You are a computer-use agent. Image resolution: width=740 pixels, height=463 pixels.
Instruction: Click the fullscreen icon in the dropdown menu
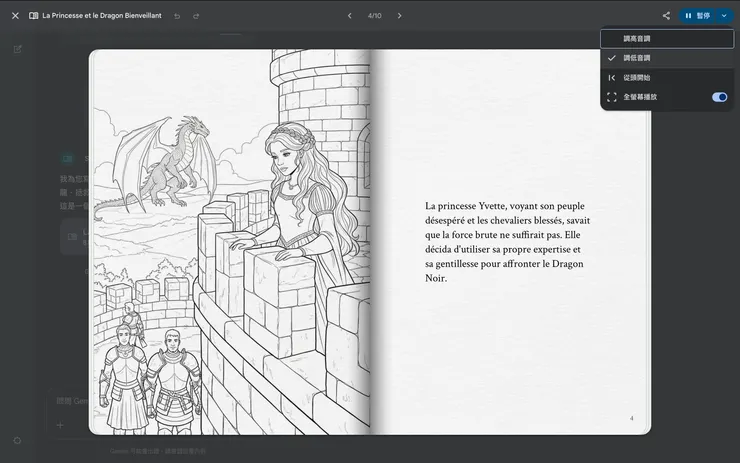[x=612, y=97]
